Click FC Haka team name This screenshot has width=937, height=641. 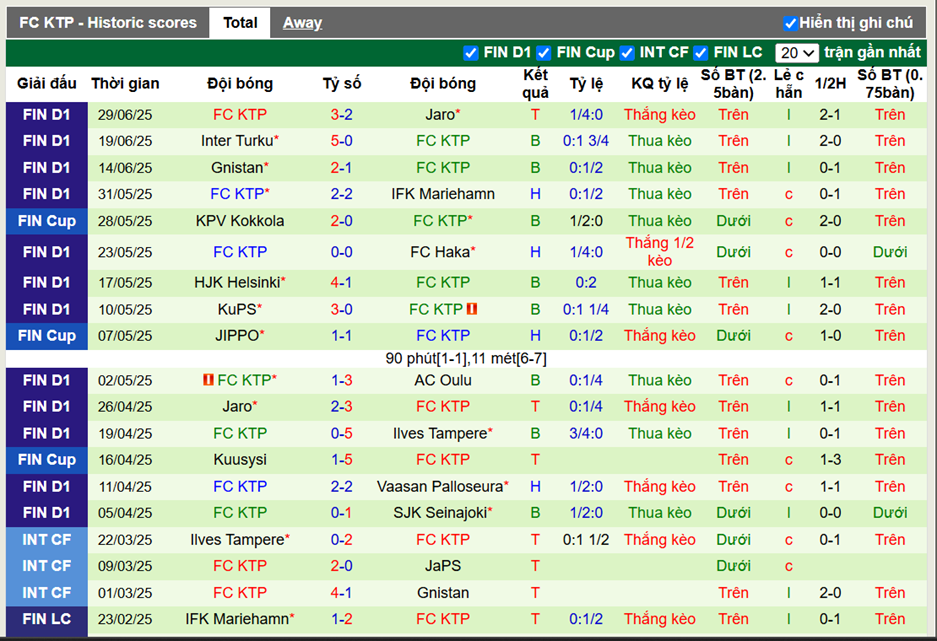point(443,252)
